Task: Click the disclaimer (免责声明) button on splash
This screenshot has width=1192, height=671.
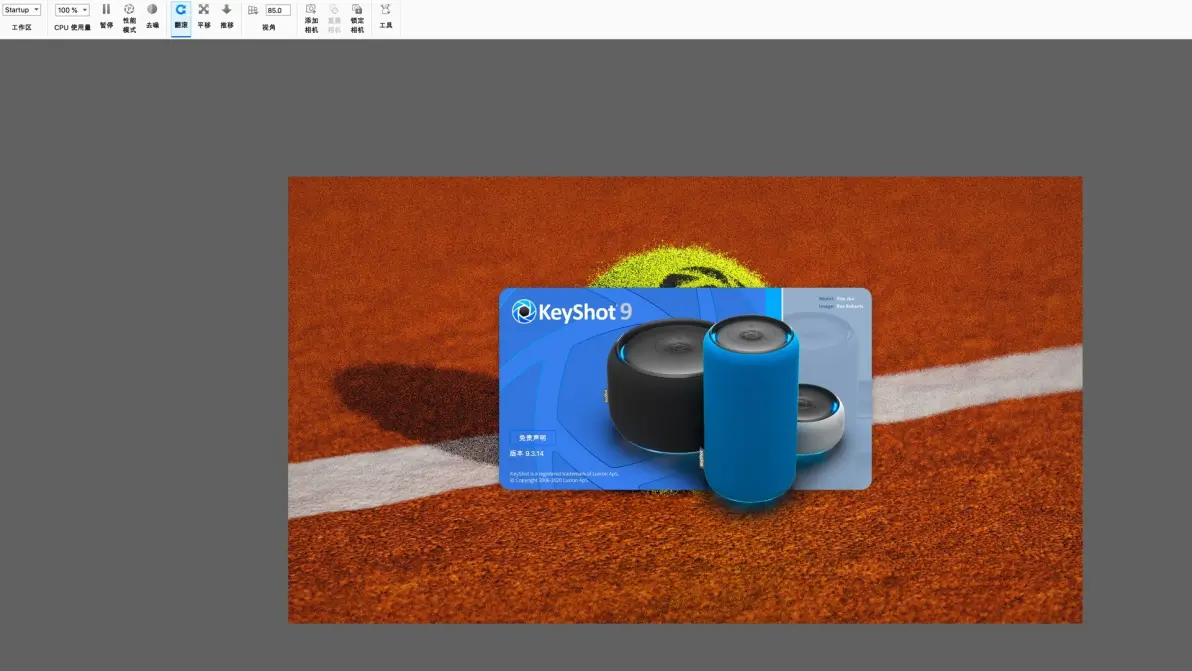Action: pyautogui.click(x=532, y=438)
